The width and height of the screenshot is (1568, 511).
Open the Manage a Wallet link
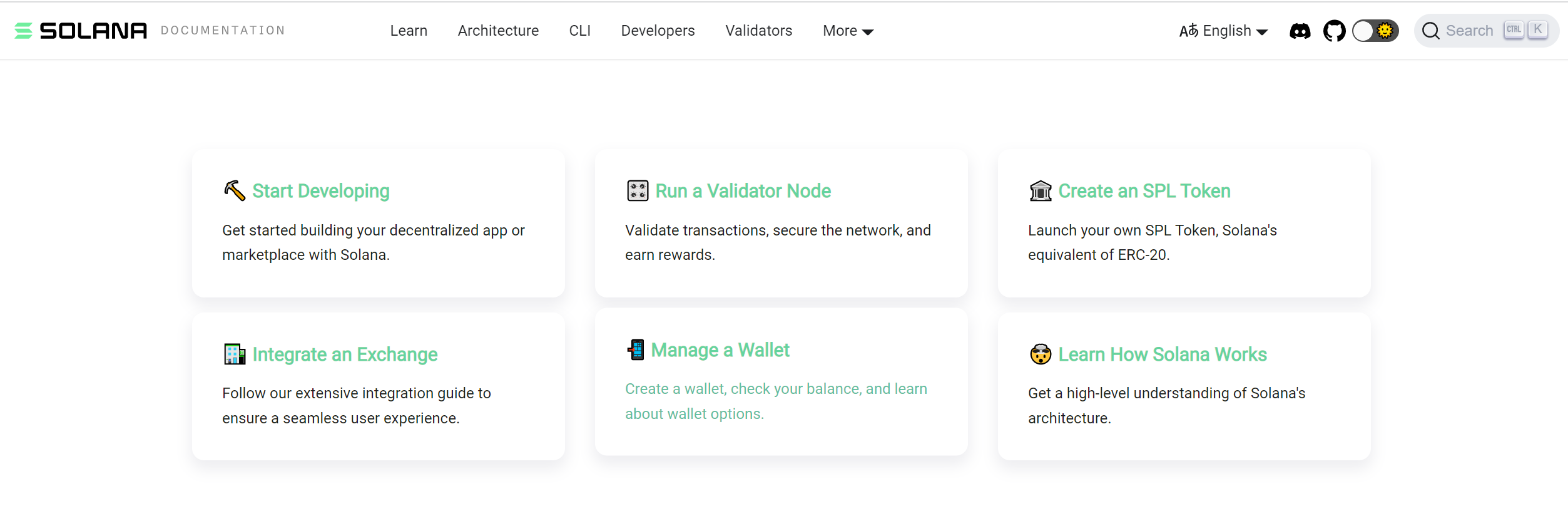click(720, 350)
